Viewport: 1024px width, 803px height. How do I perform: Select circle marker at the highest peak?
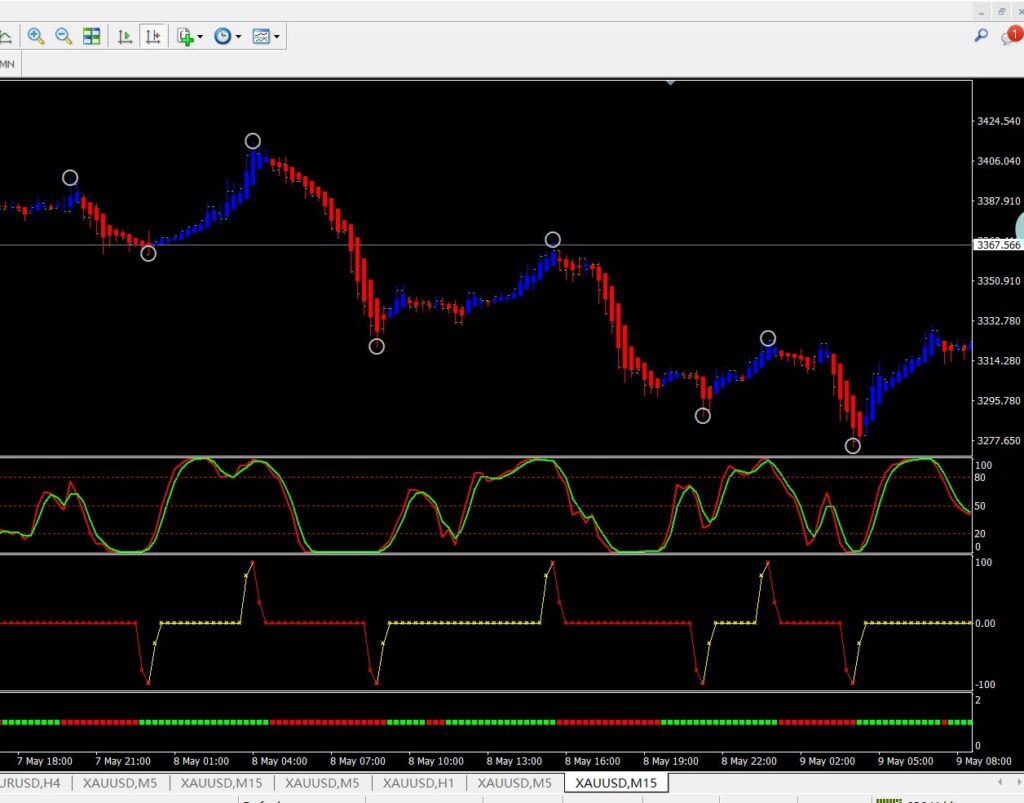[253, 141]
